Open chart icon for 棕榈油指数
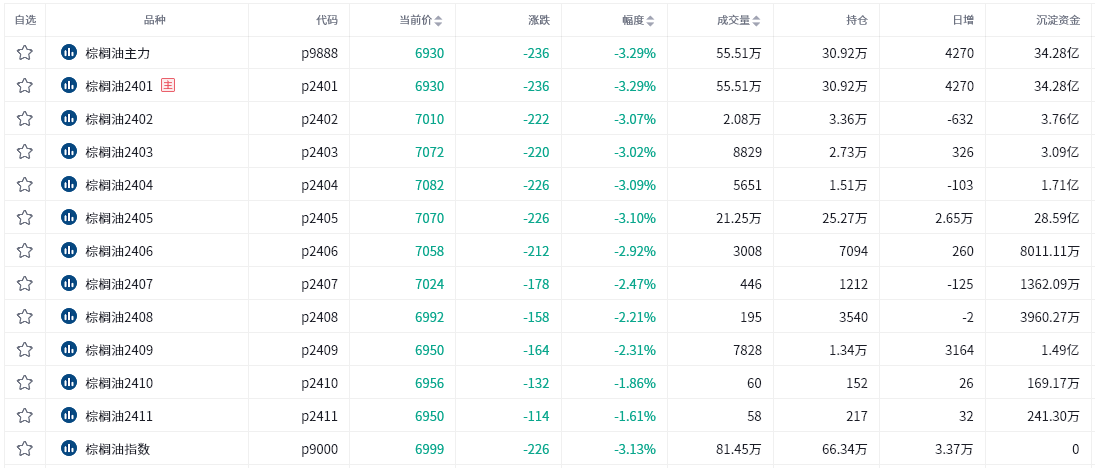Image resolution: width=1095 pixels, height=468 pixels. click(x=69, y=448)
